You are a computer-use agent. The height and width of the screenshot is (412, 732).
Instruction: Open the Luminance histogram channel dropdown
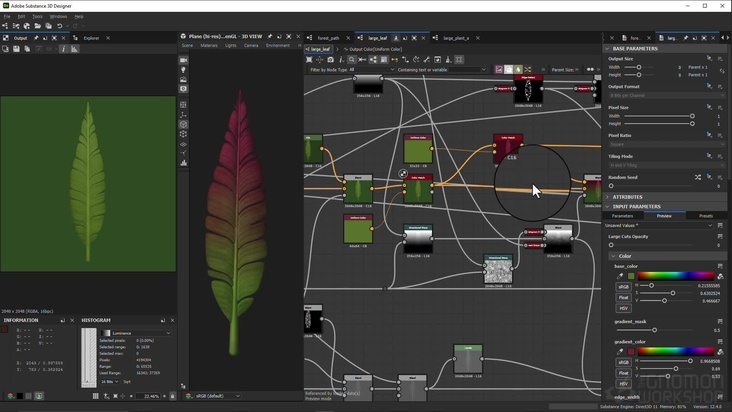(x=136, y=333)
